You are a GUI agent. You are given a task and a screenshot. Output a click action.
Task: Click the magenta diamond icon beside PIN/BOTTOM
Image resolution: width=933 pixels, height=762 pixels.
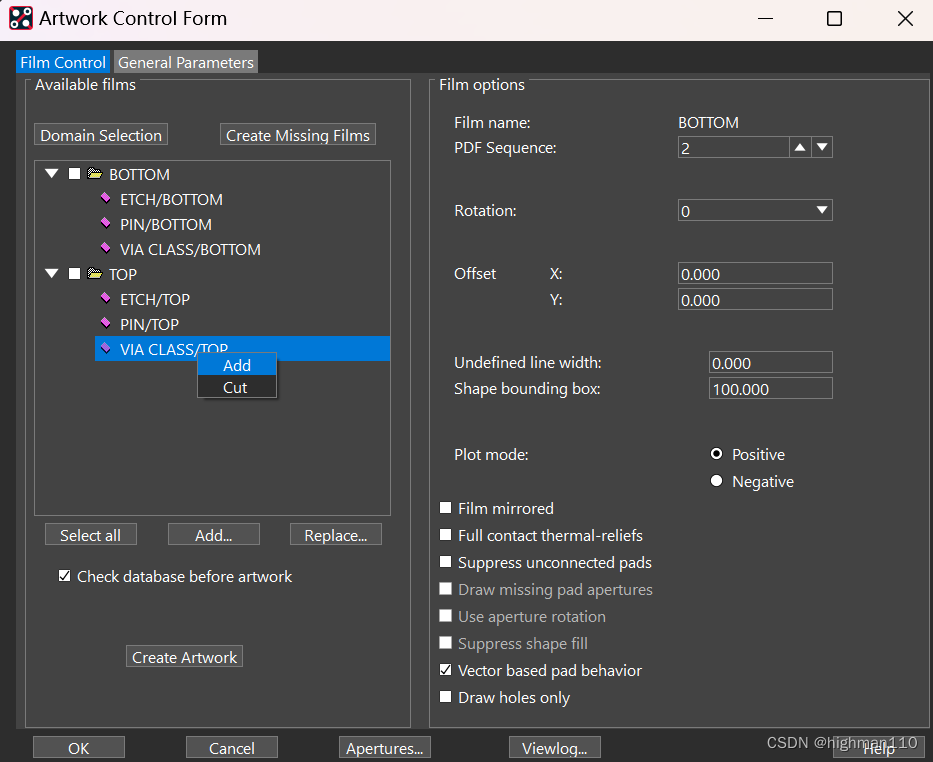(106, 224)
